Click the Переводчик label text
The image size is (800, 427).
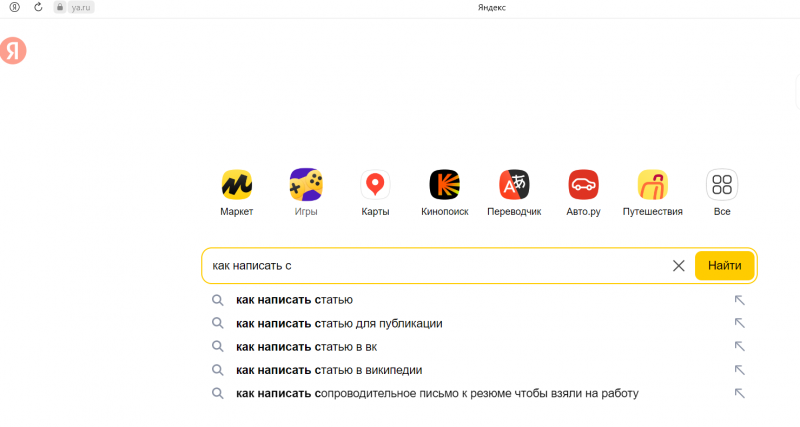[x=514, y=211]
